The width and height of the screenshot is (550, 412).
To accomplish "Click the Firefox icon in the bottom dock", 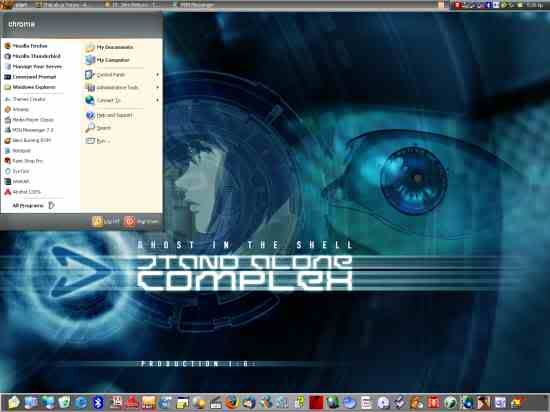I will 232,402.
